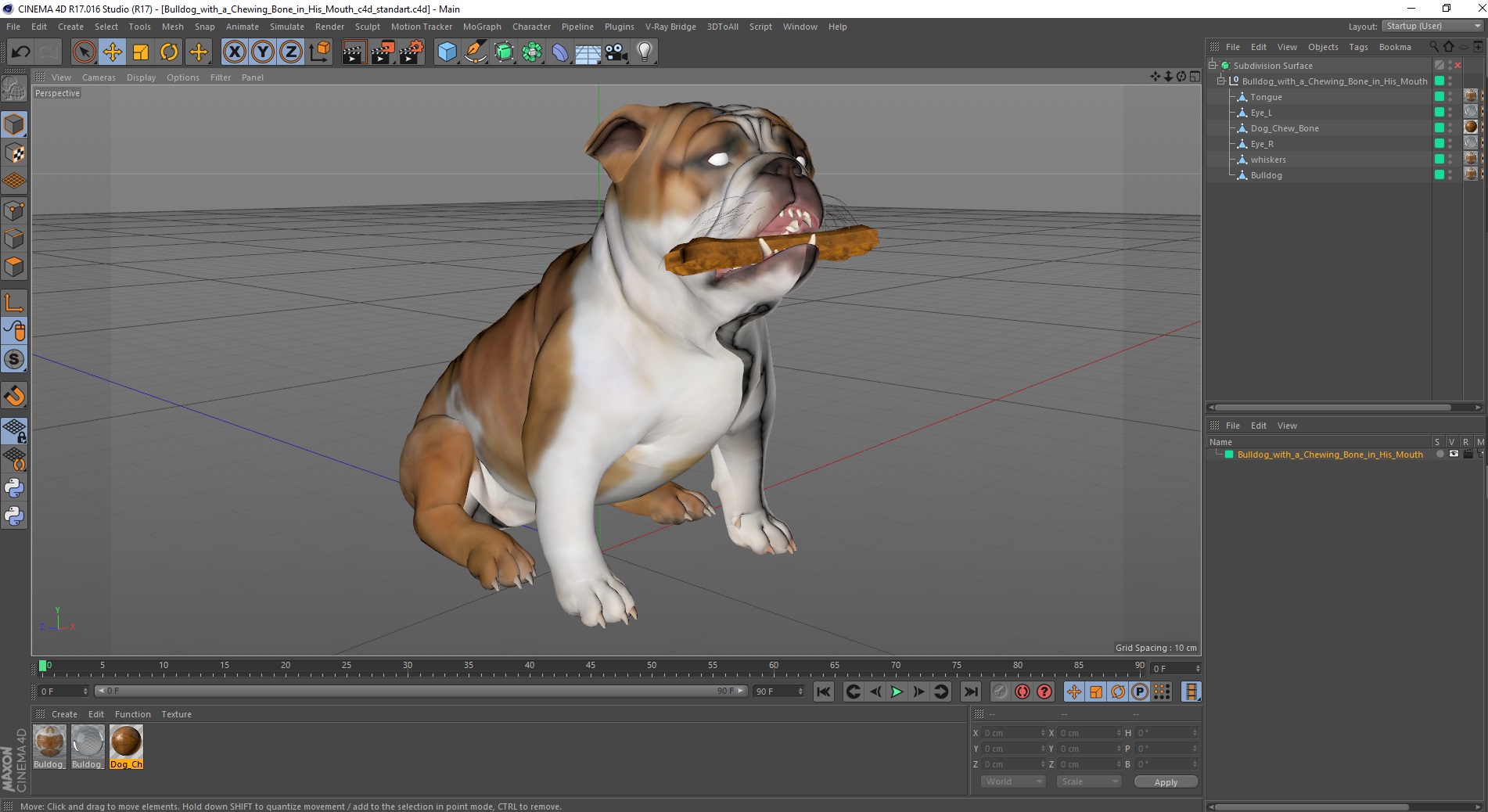
Task: Switch to Edges mode in left sidebar
Action: (14, 239)
